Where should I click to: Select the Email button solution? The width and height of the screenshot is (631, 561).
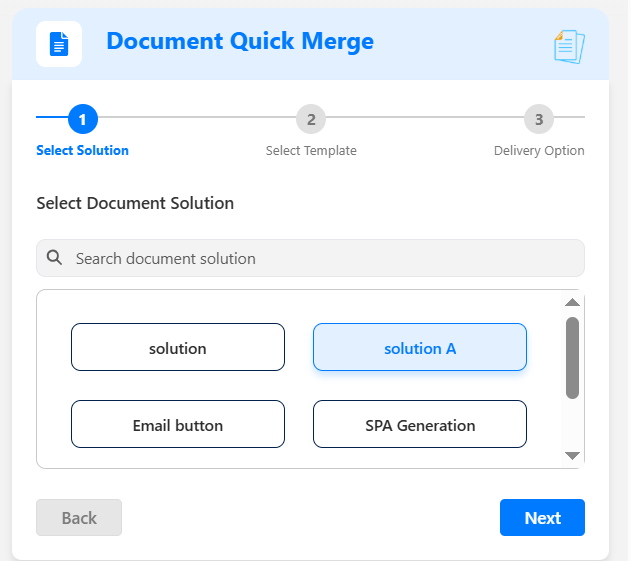(x=178, y=424)
